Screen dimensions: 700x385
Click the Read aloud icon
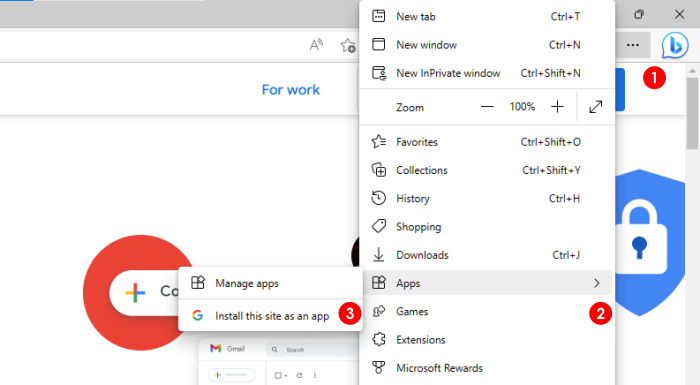(317, 45)
